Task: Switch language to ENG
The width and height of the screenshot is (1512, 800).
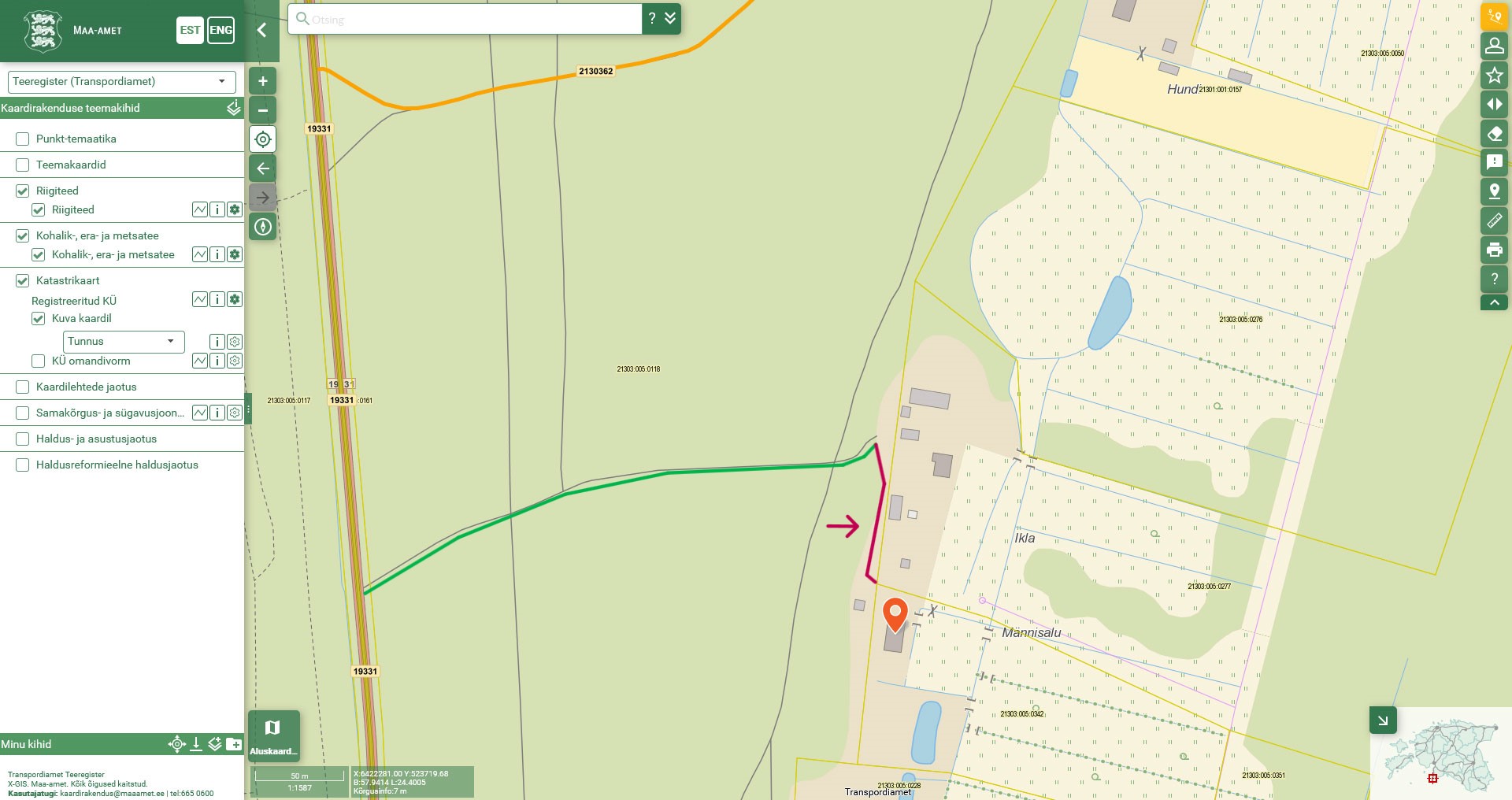Action: 221,31
